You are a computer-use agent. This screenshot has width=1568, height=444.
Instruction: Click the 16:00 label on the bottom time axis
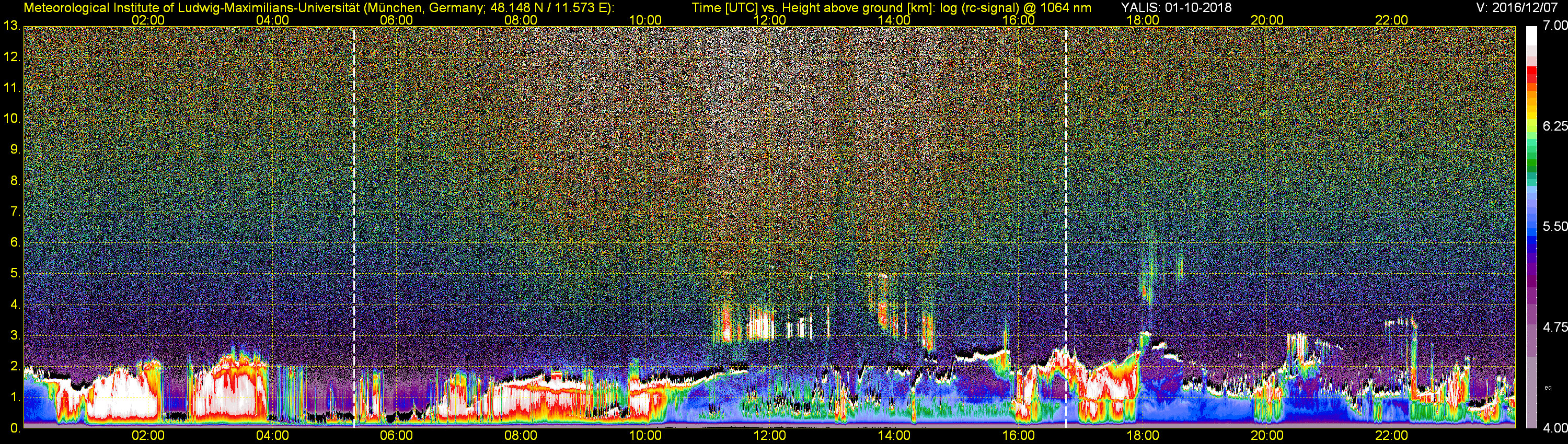[x=1018, y=436]
